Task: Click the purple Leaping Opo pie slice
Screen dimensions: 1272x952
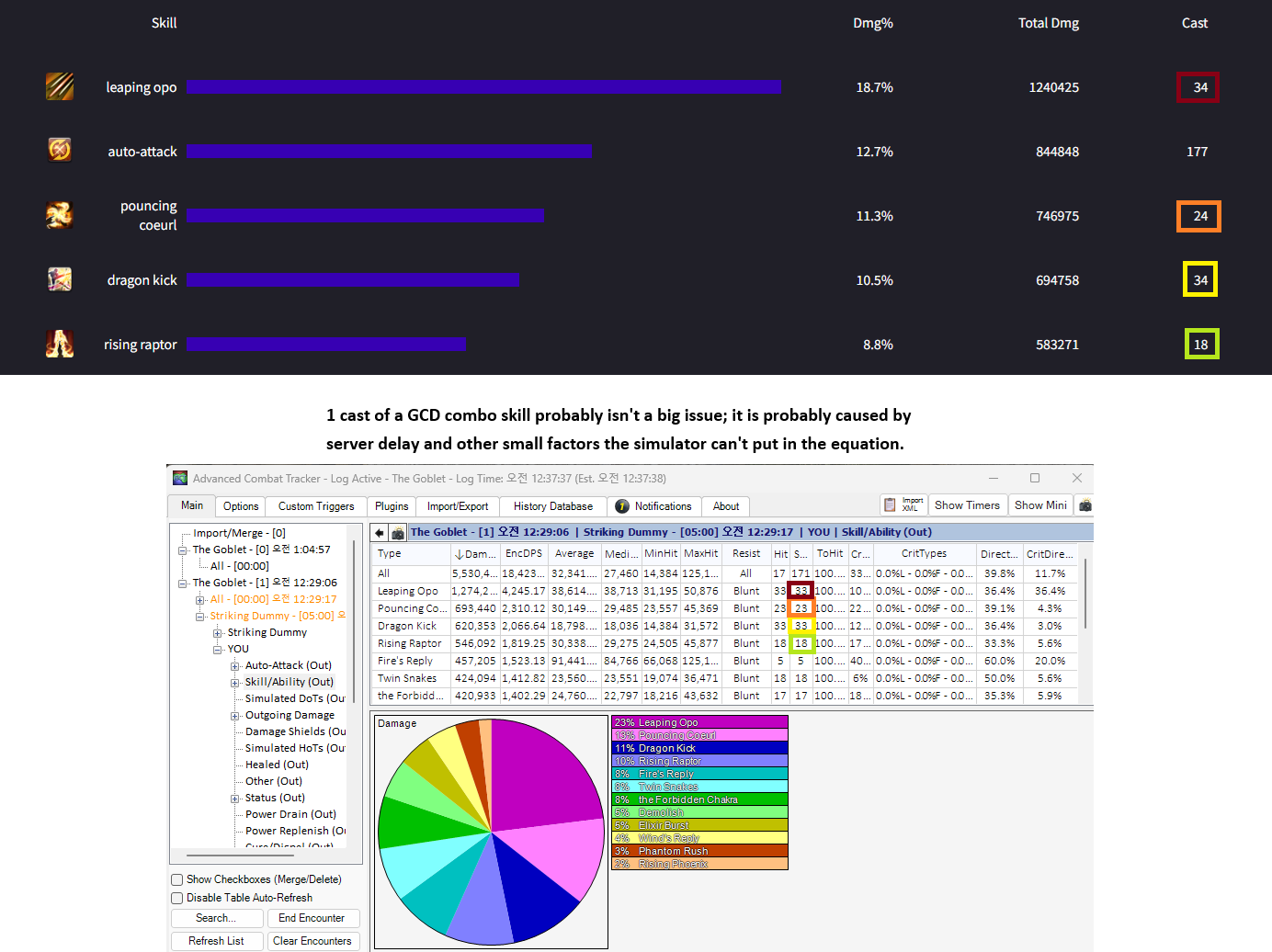Action: [x=542, y=776]
